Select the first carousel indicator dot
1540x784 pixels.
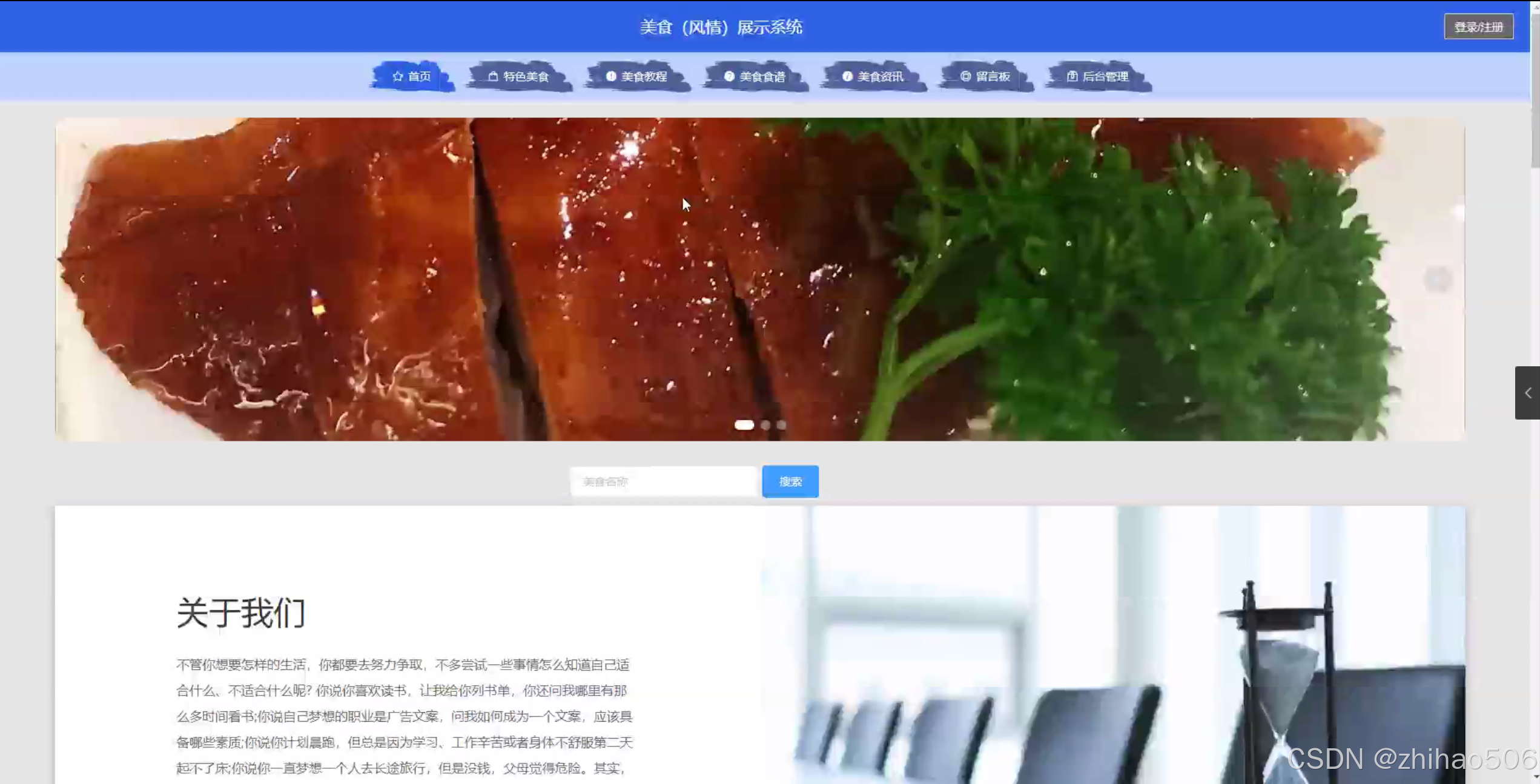744,425
